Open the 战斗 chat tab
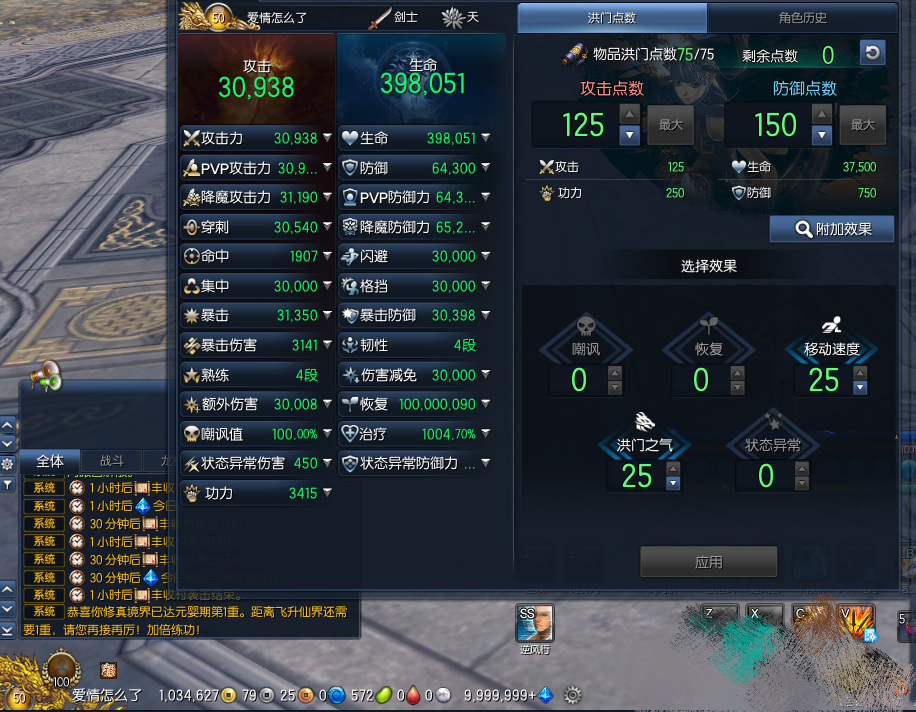Image resolution: width=916 pixels, height=712 pixels. pyautogui.click(x=112, y=461)
